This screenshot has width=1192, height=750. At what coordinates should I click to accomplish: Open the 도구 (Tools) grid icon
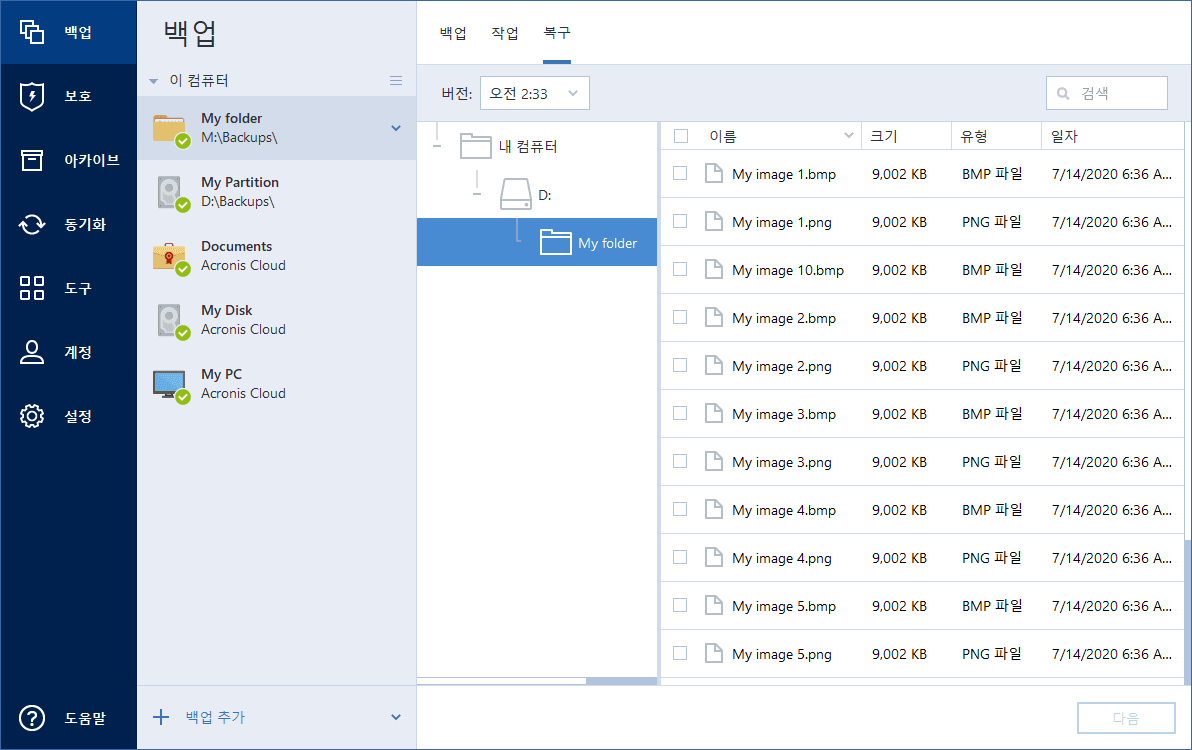point(32,288)
